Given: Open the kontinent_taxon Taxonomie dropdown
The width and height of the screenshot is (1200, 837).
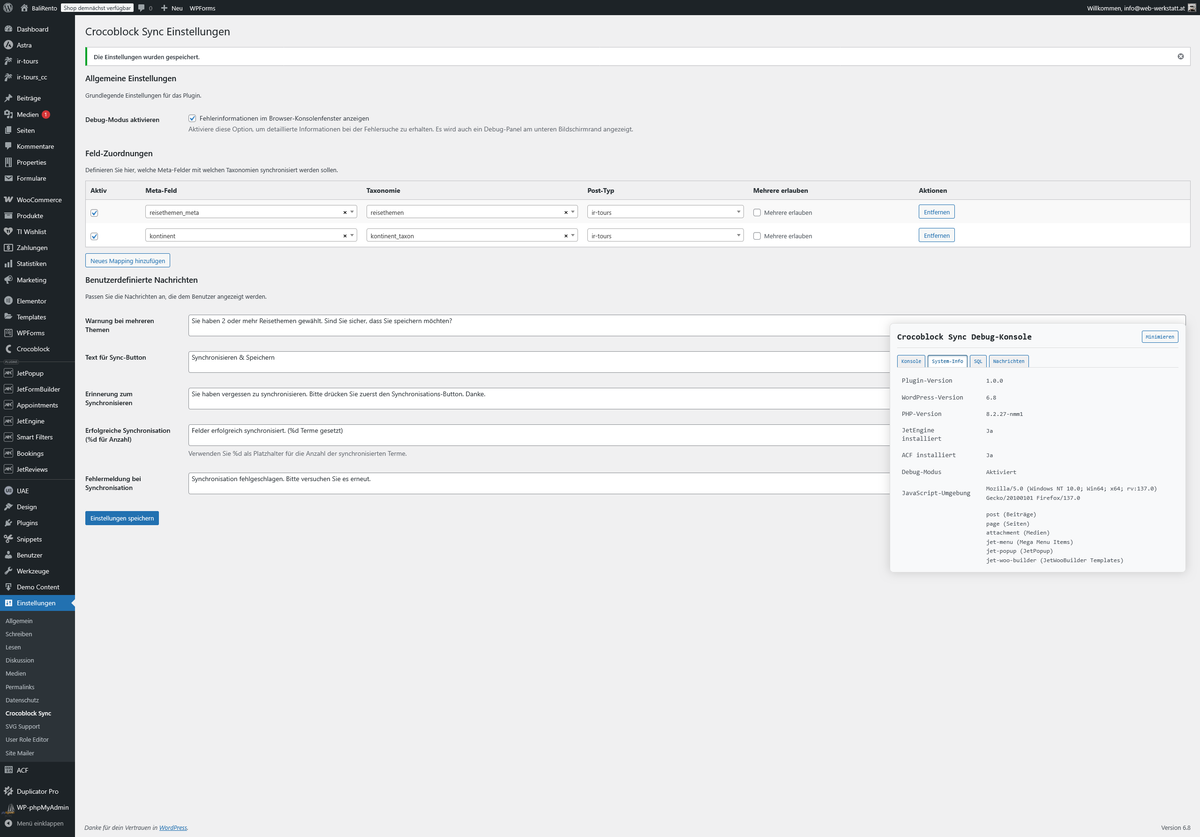Looking at the screenshot, I should click(x=472, y=236).
